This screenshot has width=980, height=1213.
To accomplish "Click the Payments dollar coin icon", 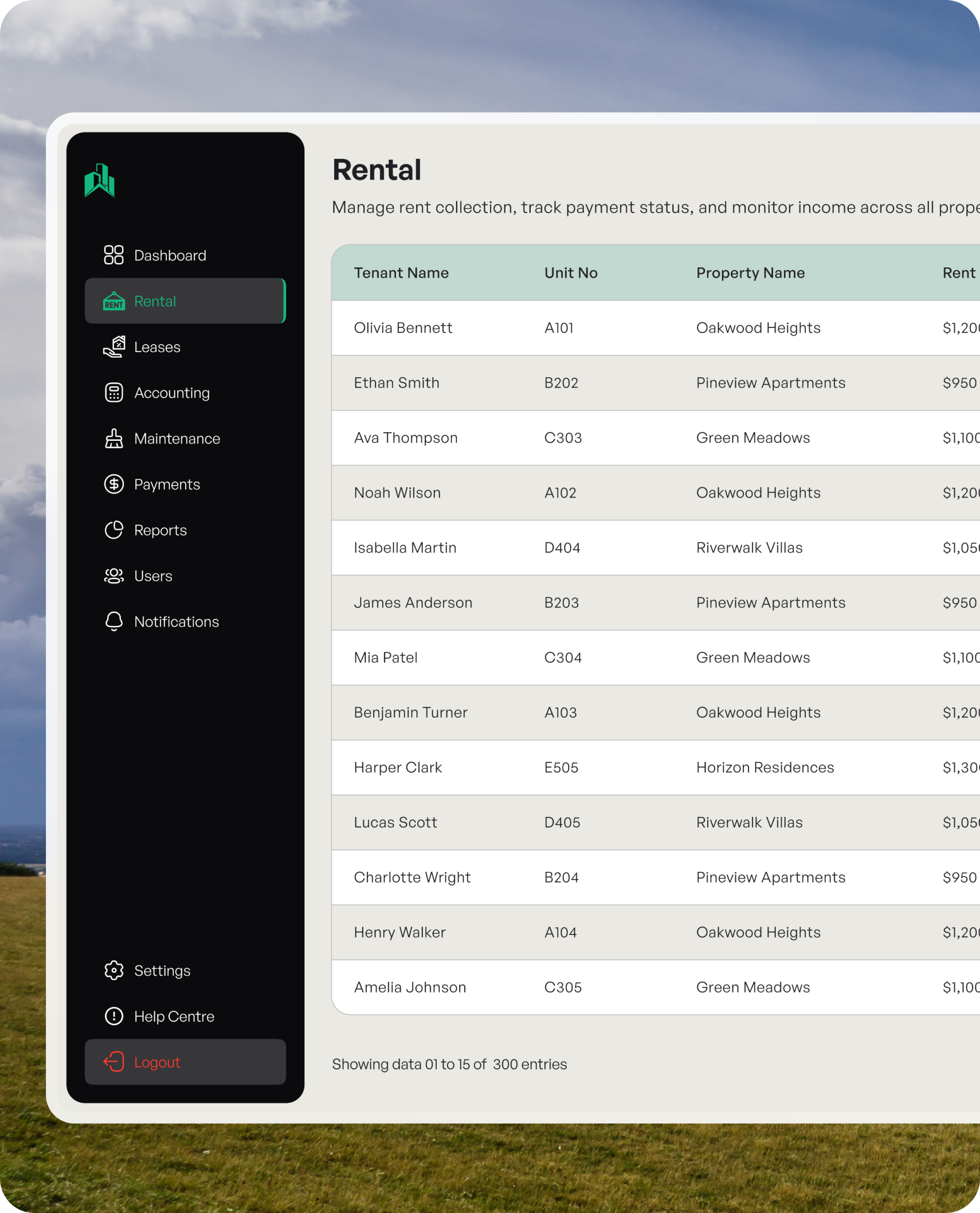I will 113,484.
